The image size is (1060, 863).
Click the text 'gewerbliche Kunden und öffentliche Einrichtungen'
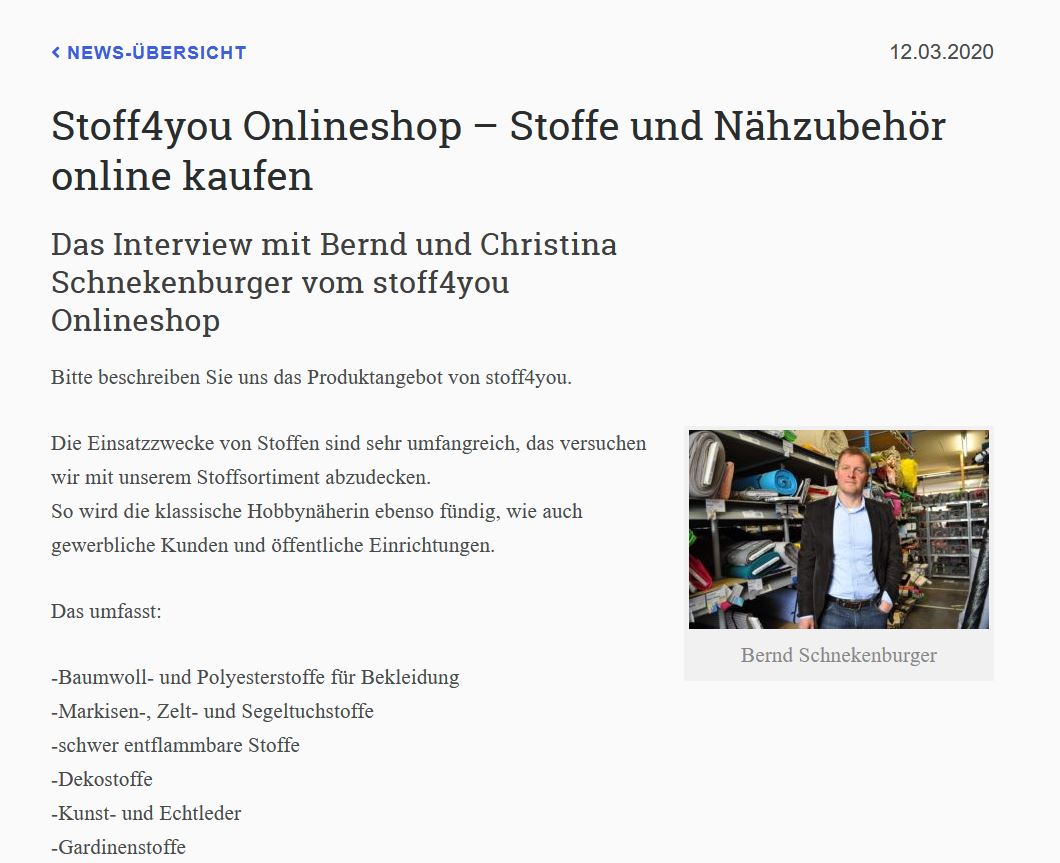pos(273,546)
